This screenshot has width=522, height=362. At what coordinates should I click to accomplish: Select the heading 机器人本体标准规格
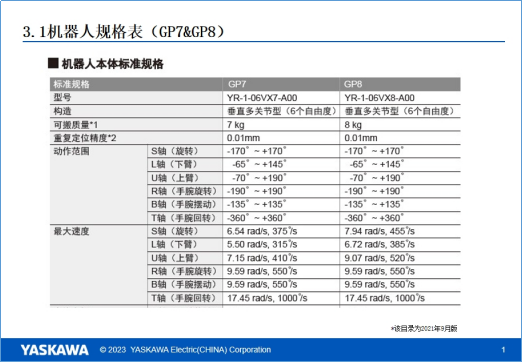coord(112,64)
